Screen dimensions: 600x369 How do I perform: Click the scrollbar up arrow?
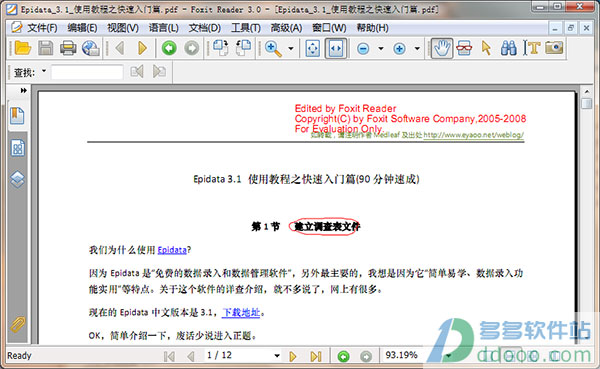point(586,91)
